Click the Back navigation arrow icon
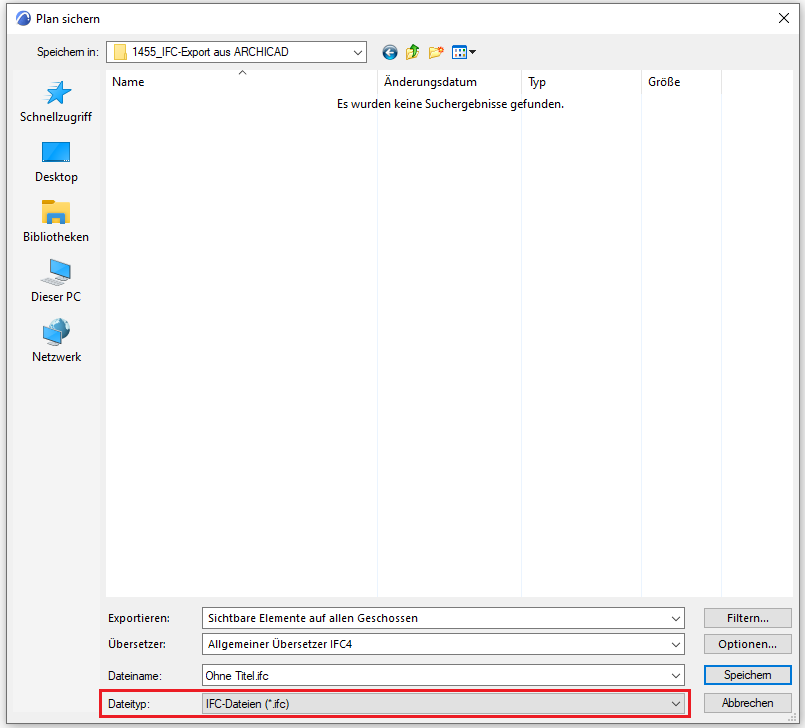This screenshot has width=805, height=728. click(x=390, y=52)
